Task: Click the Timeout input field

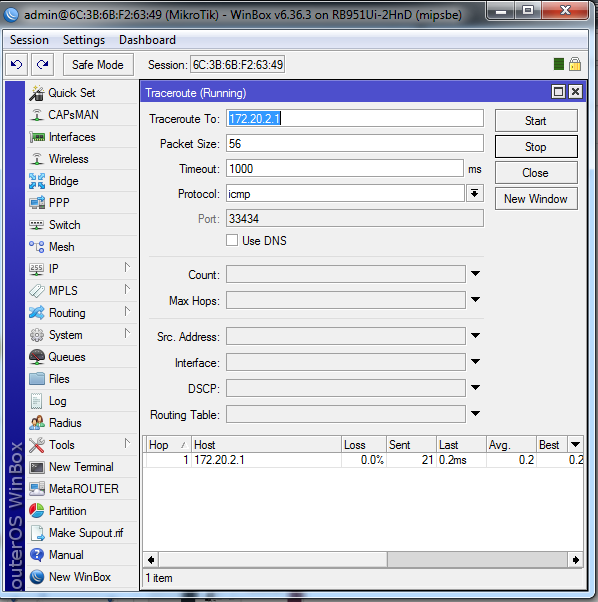Action: point(345,169)
